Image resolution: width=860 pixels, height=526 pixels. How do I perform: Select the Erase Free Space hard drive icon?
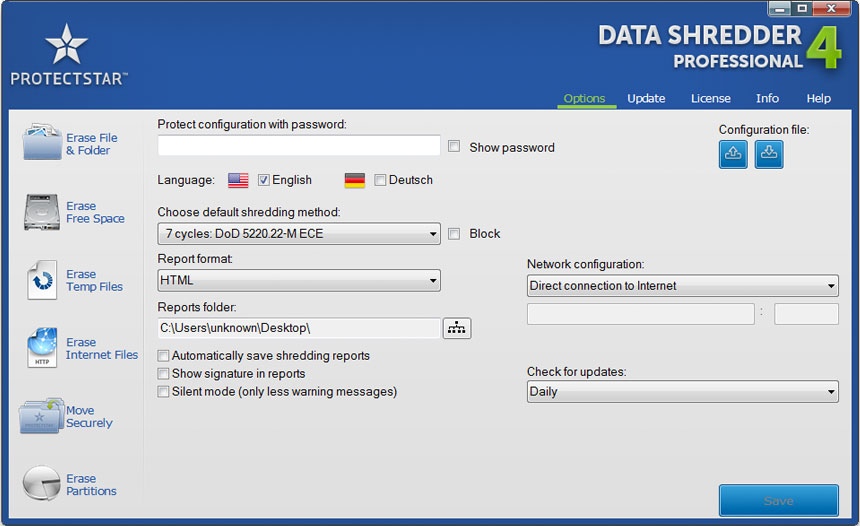(42, 212)
